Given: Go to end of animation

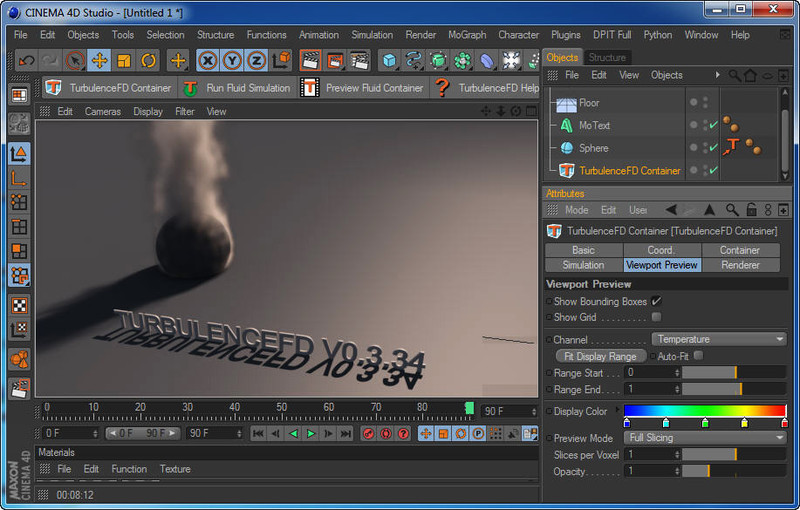Looking at the screenshot, I should [346, 434].
